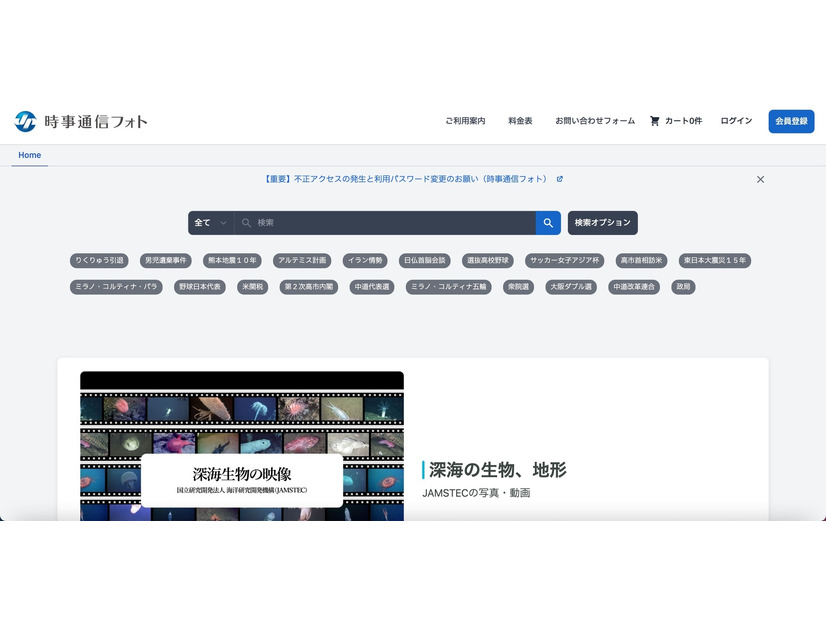Image resolution: width=826 pixels, height=620 pixels.
Task: Open the 深海生物の映像 thumbnail
Action: point(242,446)
